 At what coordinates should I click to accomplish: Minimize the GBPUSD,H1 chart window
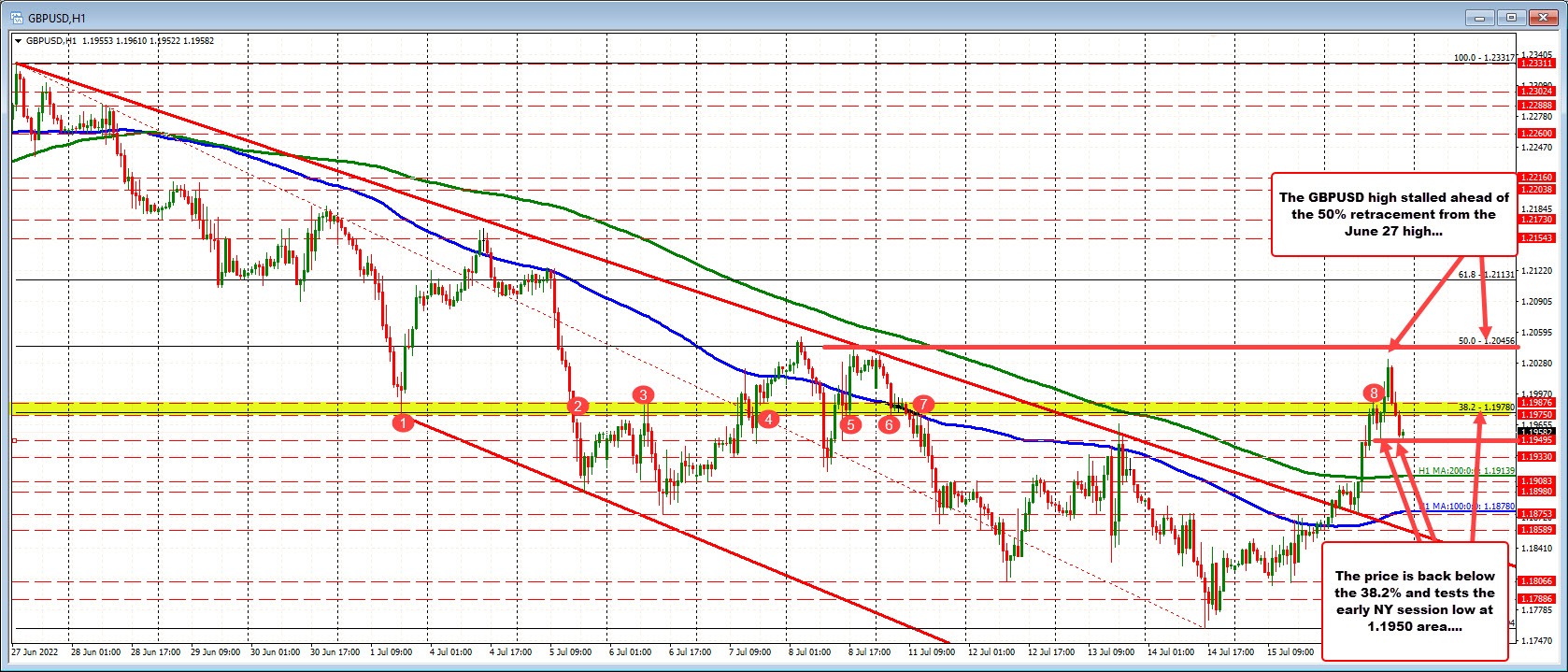coord(1479,17)
